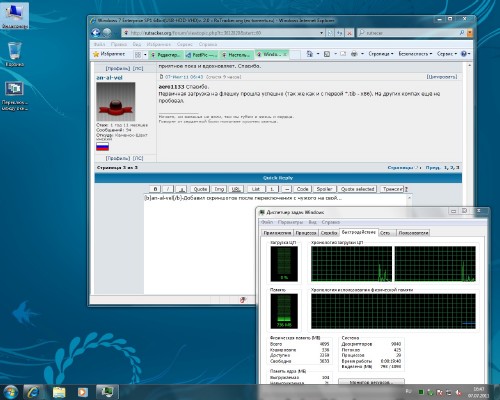Open the Quick Tabs dropdown arrow
The height and width of the screenshot is (400, 500).
click(145, 54)
